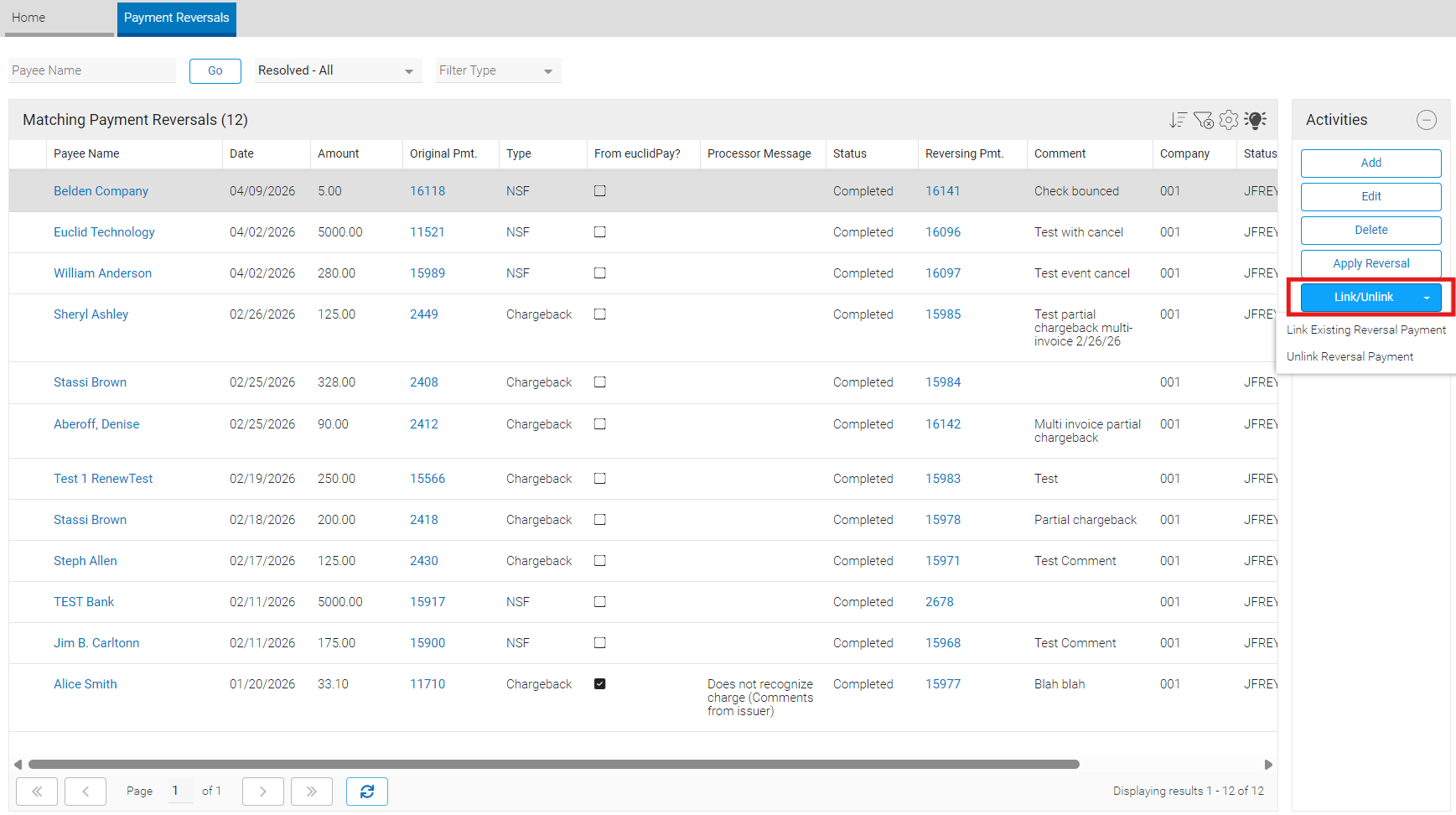
Task: Go to last page
Action: point(312,792)
